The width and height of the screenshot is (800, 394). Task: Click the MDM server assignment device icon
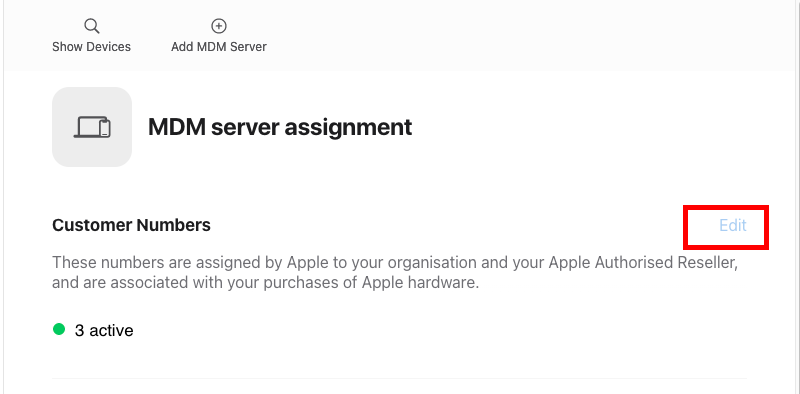click(x=92, y=127)
